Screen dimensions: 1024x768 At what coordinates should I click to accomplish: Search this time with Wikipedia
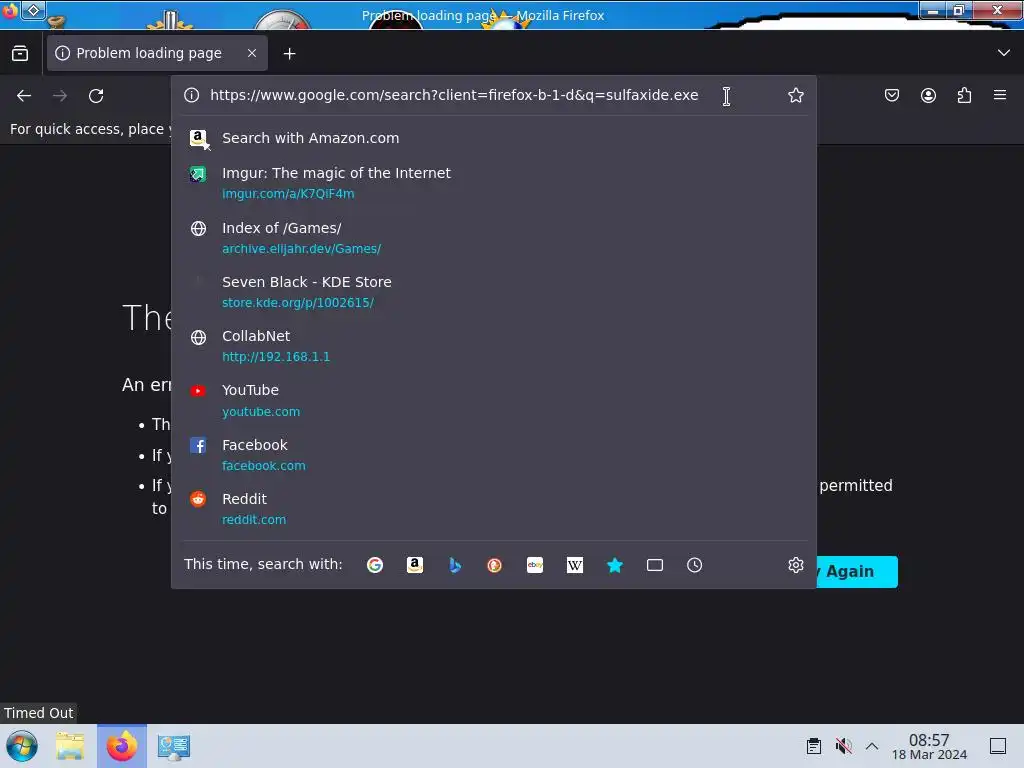(575, 565)
